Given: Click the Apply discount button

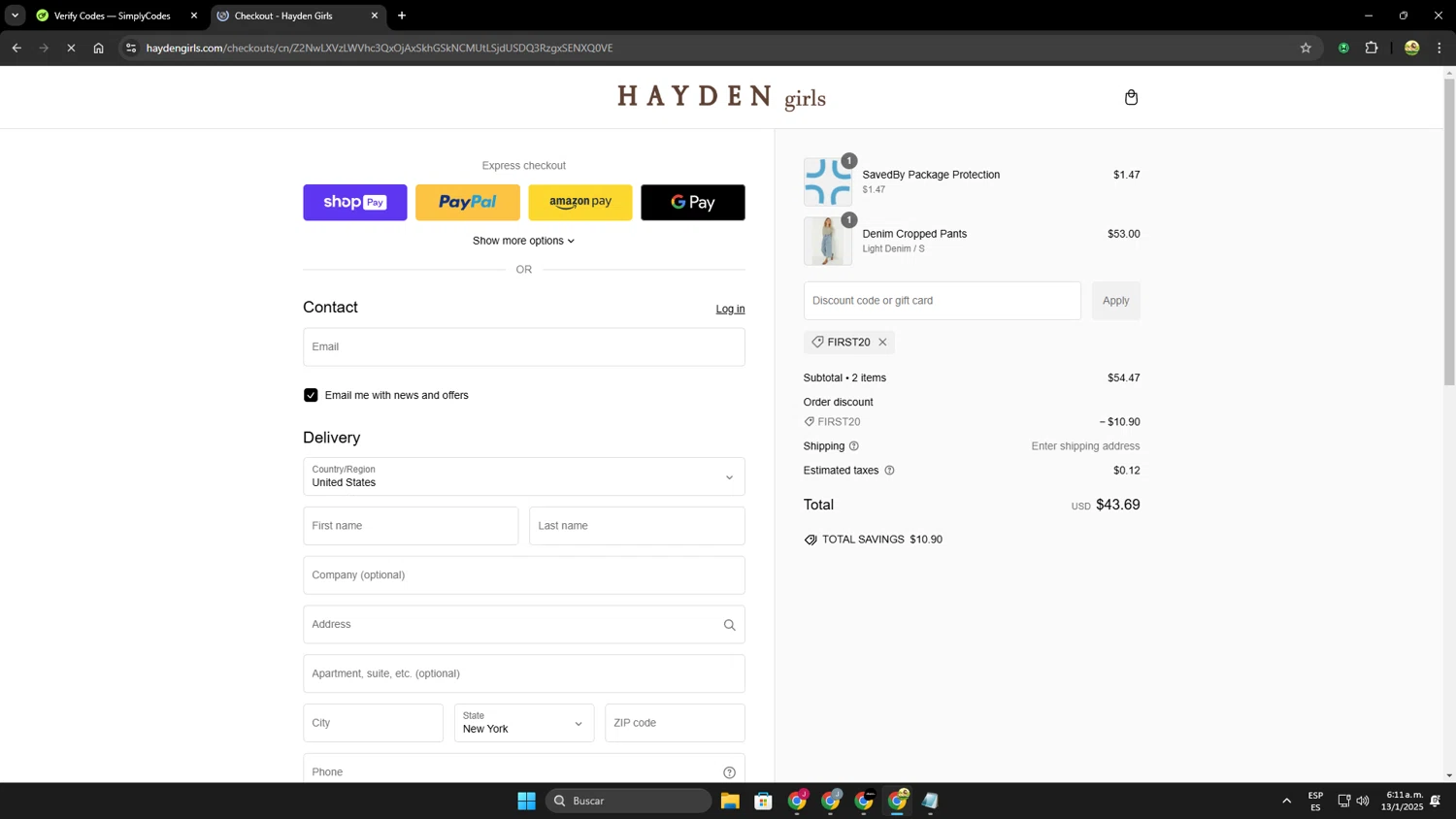Looking at the screenshot, I should (x=1116, y=301).
